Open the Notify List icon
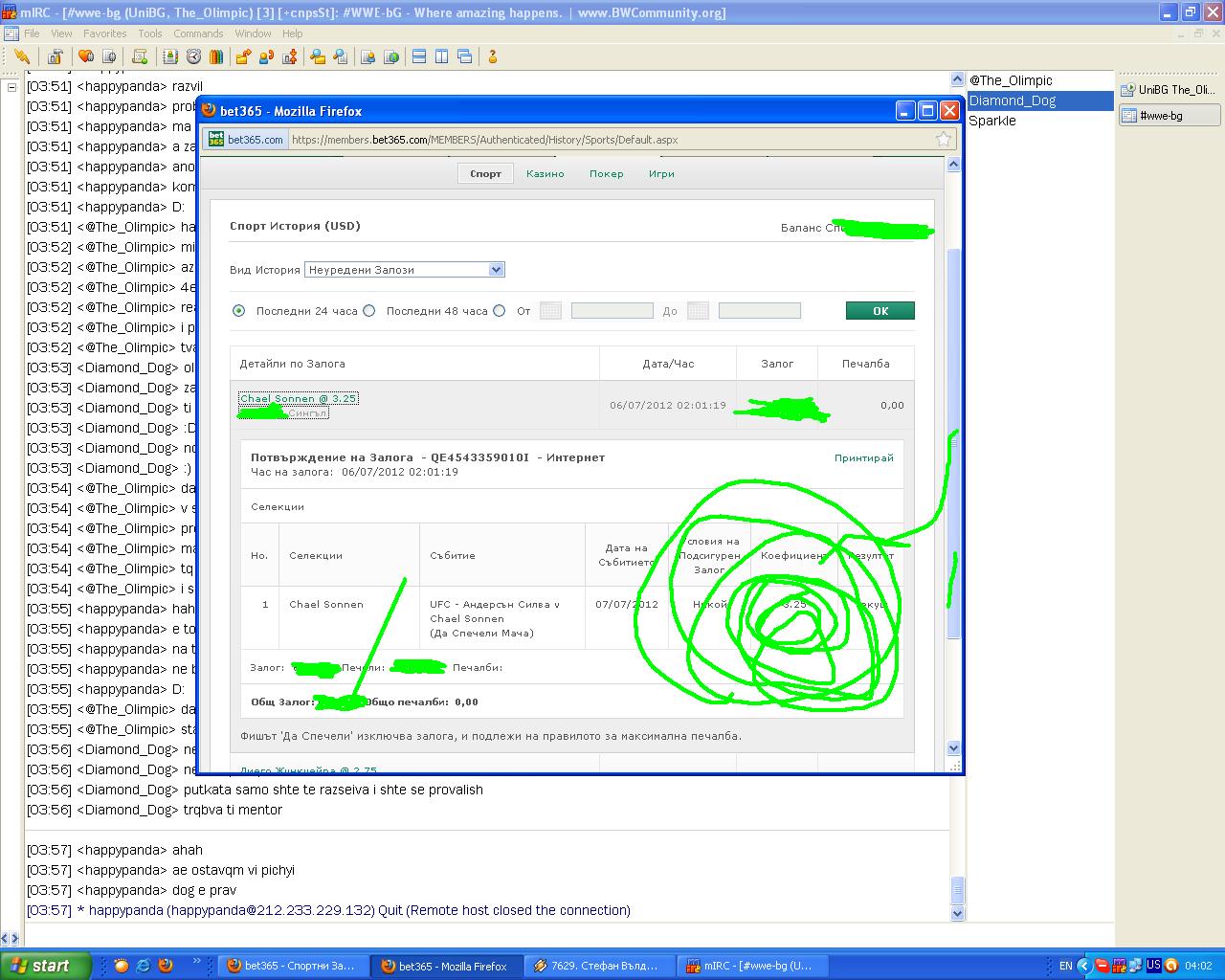 (367, 56)
